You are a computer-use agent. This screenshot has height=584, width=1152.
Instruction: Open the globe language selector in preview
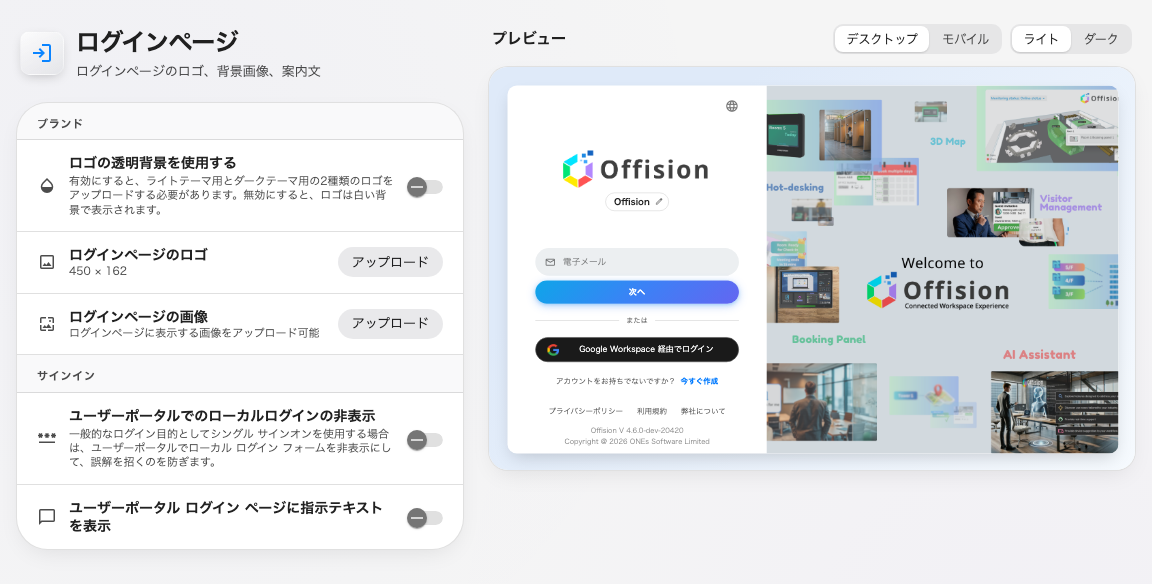click(732, 107)
